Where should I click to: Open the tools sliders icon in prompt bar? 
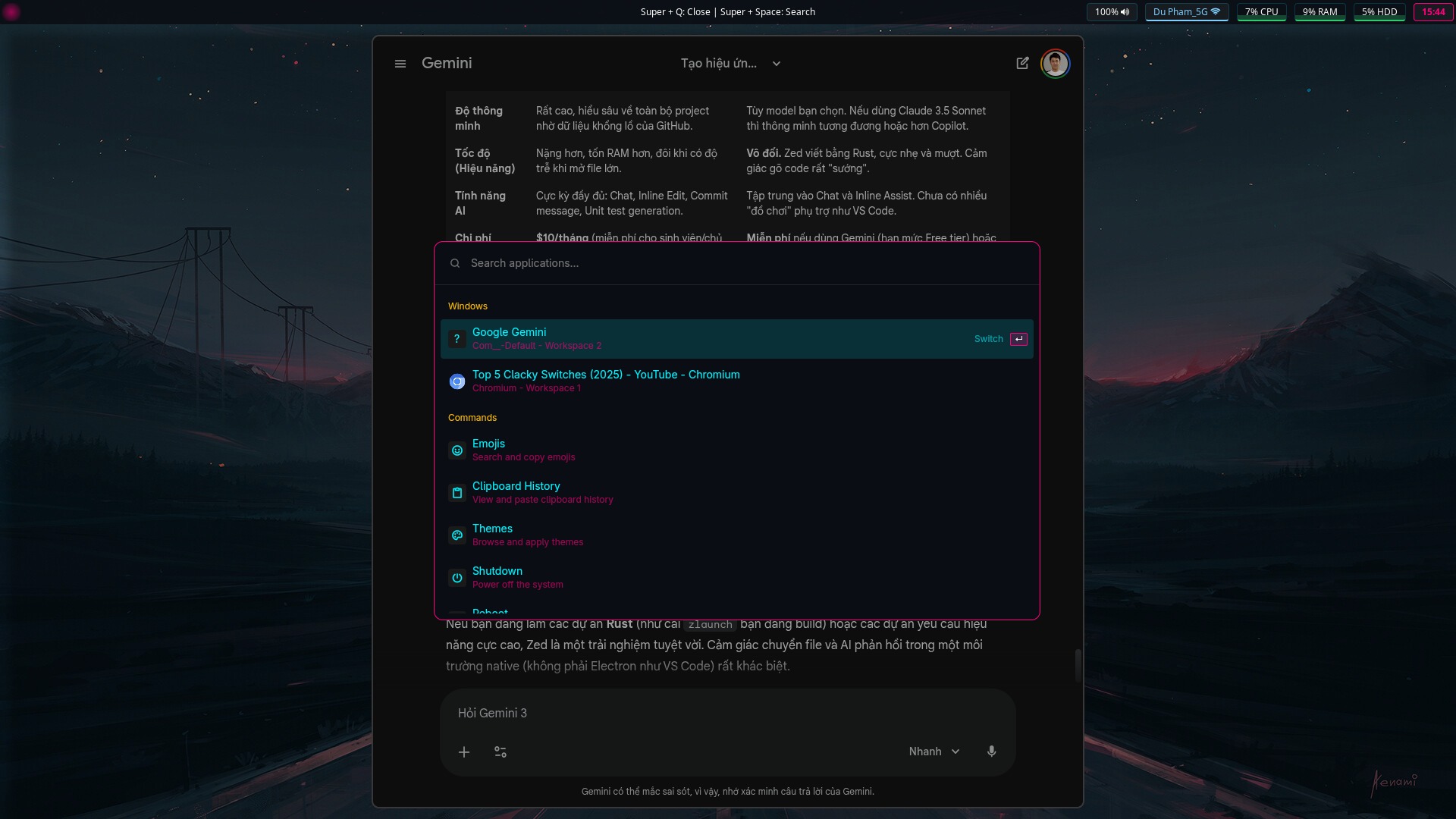500,752
